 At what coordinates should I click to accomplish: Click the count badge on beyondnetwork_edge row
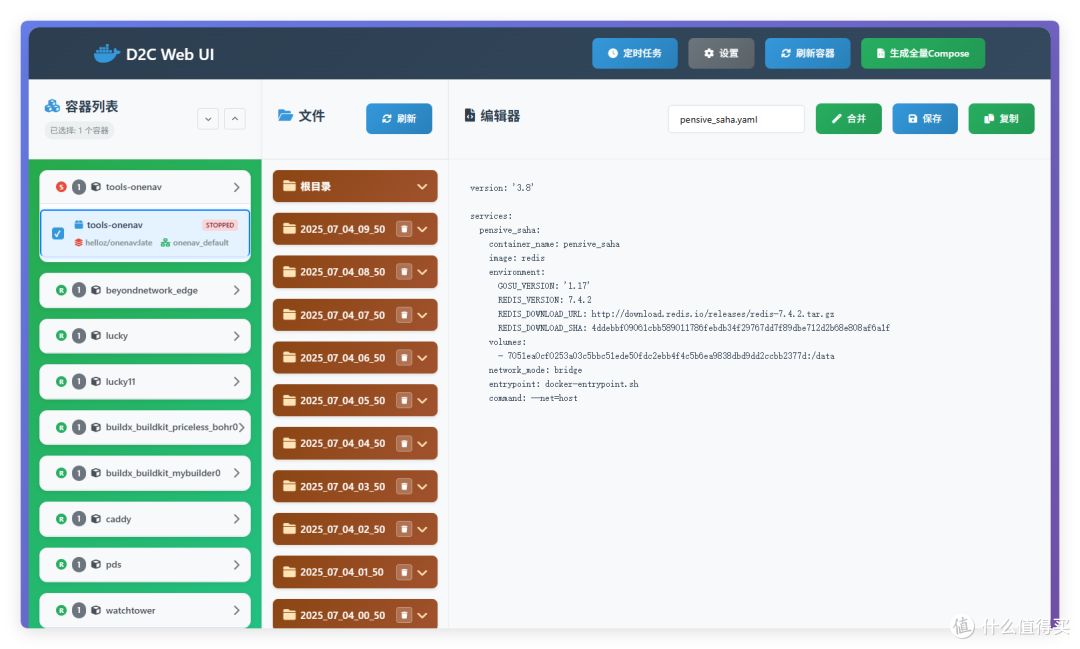(x=79, y=290)
